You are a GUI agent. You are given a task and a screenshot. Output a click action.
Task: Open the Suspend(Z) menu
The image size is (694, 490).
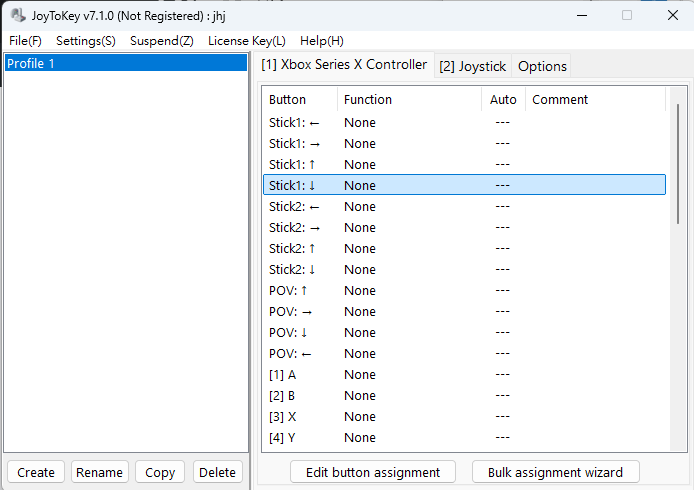161,41
